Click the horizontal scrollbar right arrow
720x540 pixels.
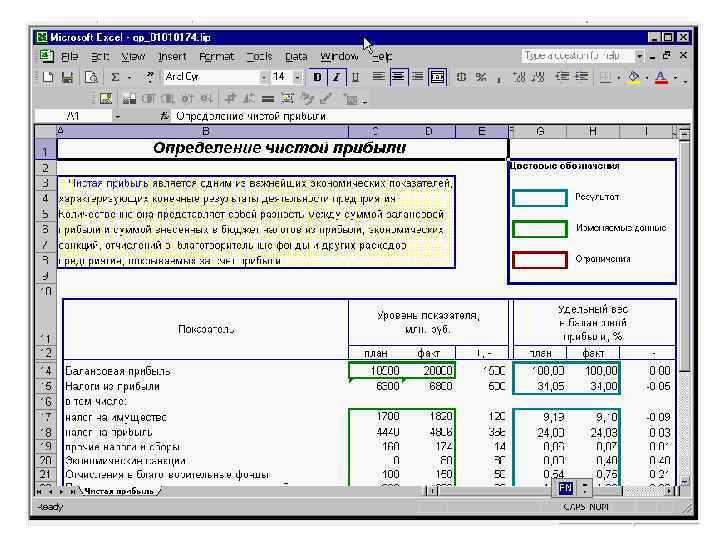click(x=670, y=491)
